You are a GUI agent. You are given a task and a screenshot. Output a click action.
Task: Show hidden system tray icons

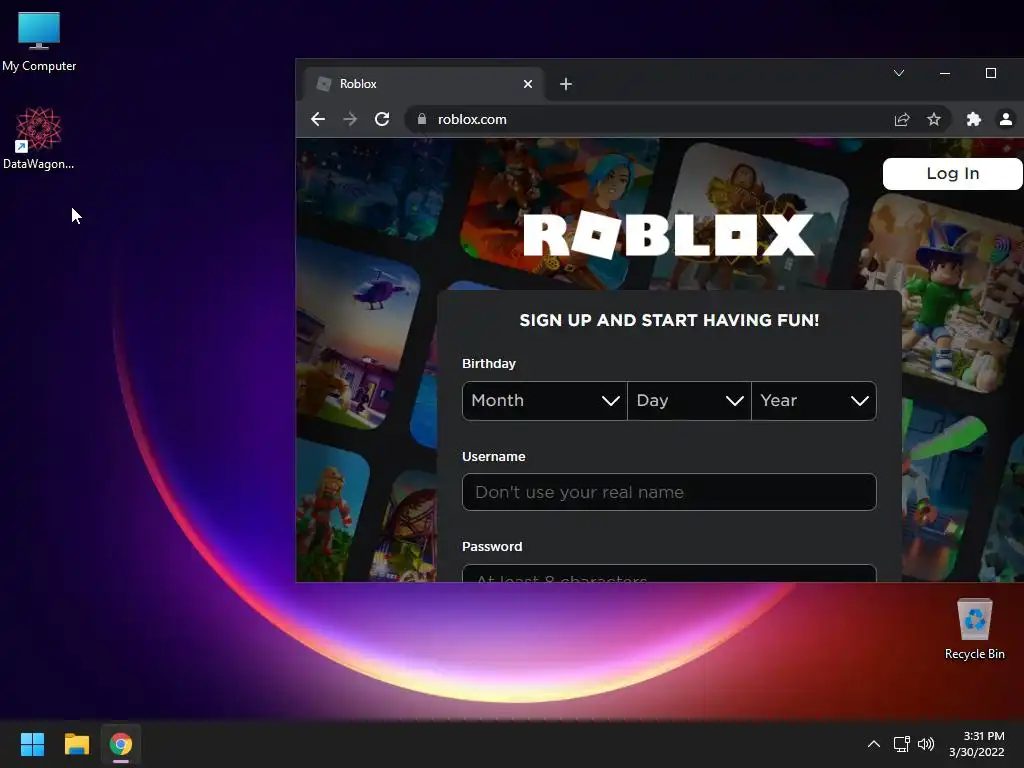tap(873, 744)
